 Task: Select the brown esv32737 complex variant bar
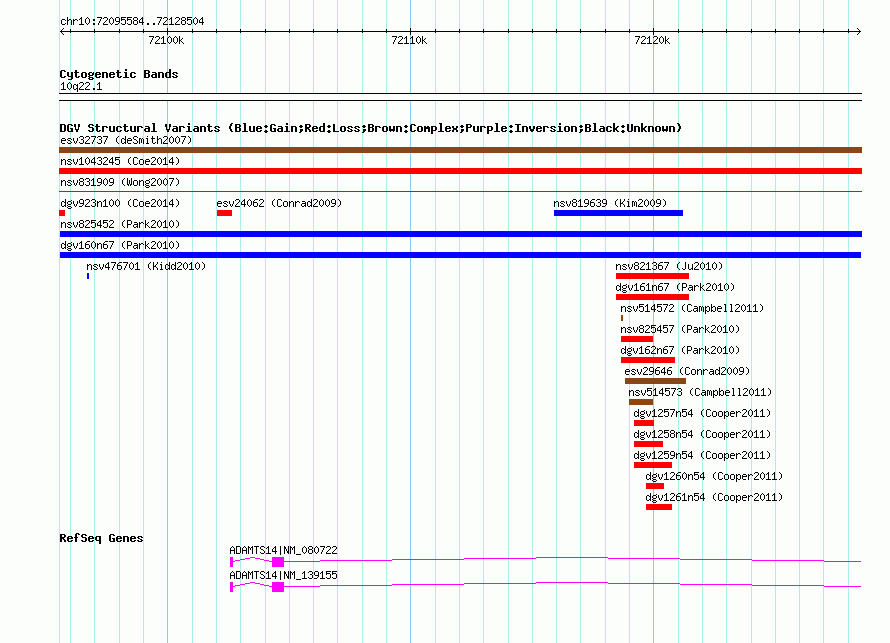point(460,150)
